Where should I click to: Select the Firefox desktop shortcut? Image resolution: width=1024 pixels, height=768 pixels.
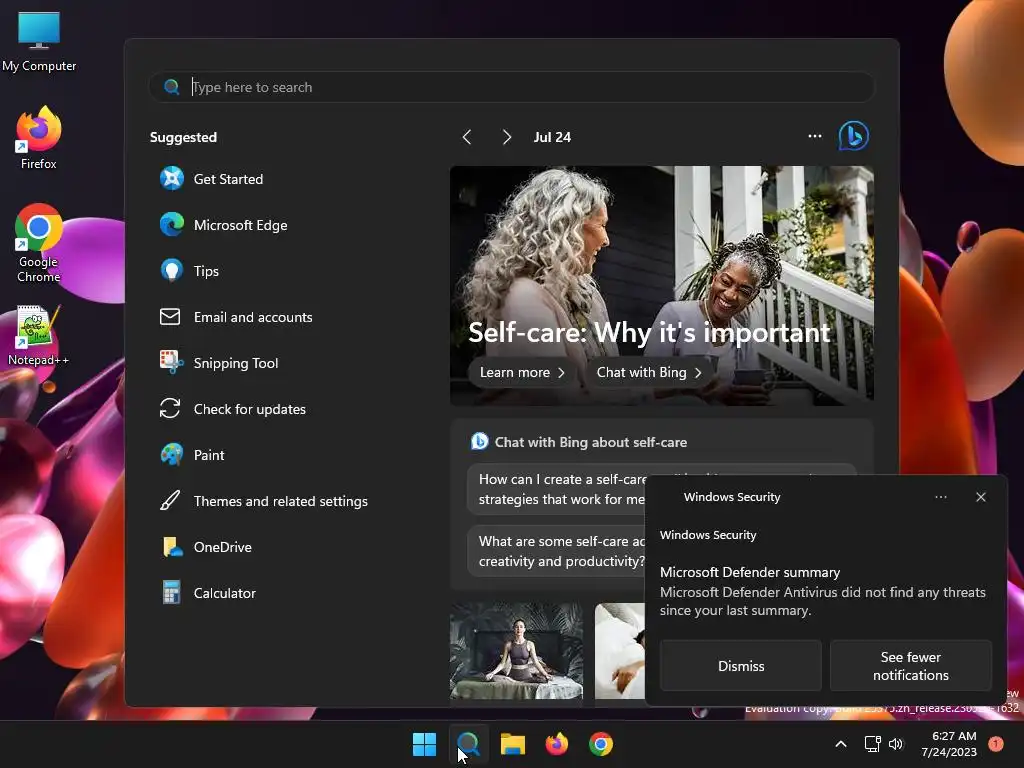39,138
